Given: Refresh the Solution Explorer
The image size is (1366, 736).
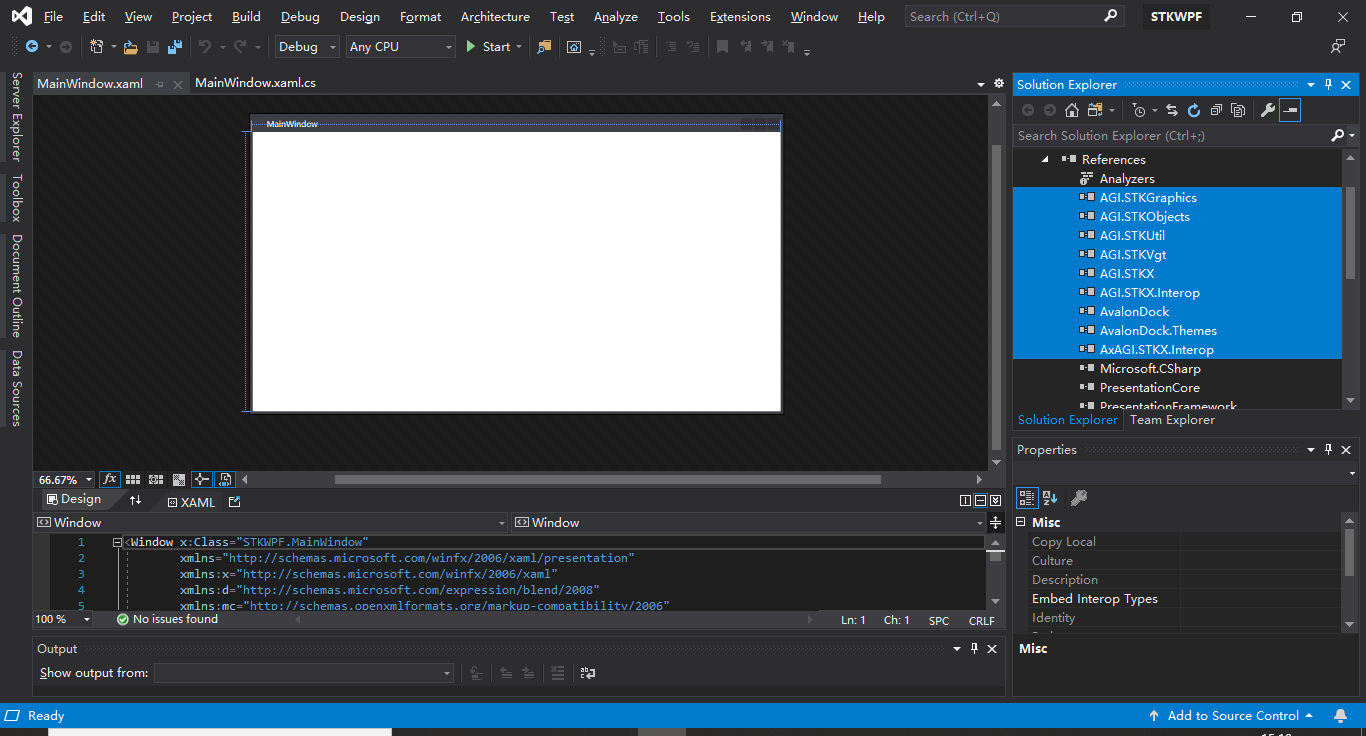Looking at the screenshot, I should (x=1194, y=110).
